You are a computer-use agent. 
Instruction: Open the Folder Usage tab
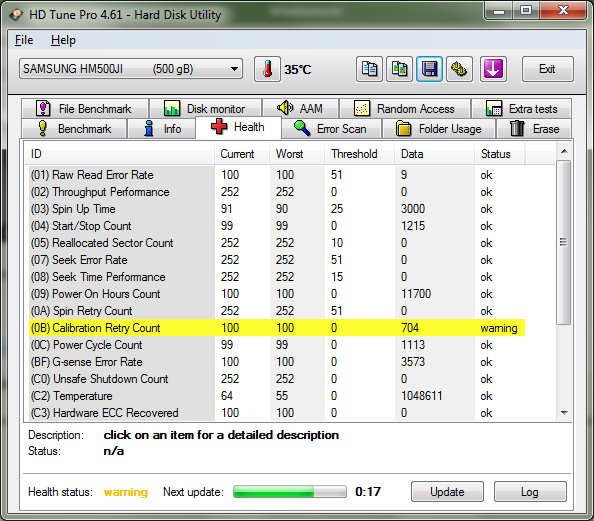coord(439,129)
